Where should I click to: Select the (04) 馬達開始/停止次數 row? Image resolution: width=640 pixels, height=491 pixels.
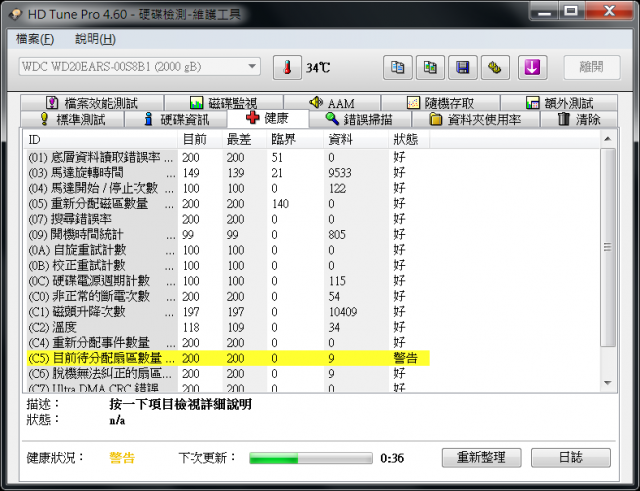pos(228,189)
